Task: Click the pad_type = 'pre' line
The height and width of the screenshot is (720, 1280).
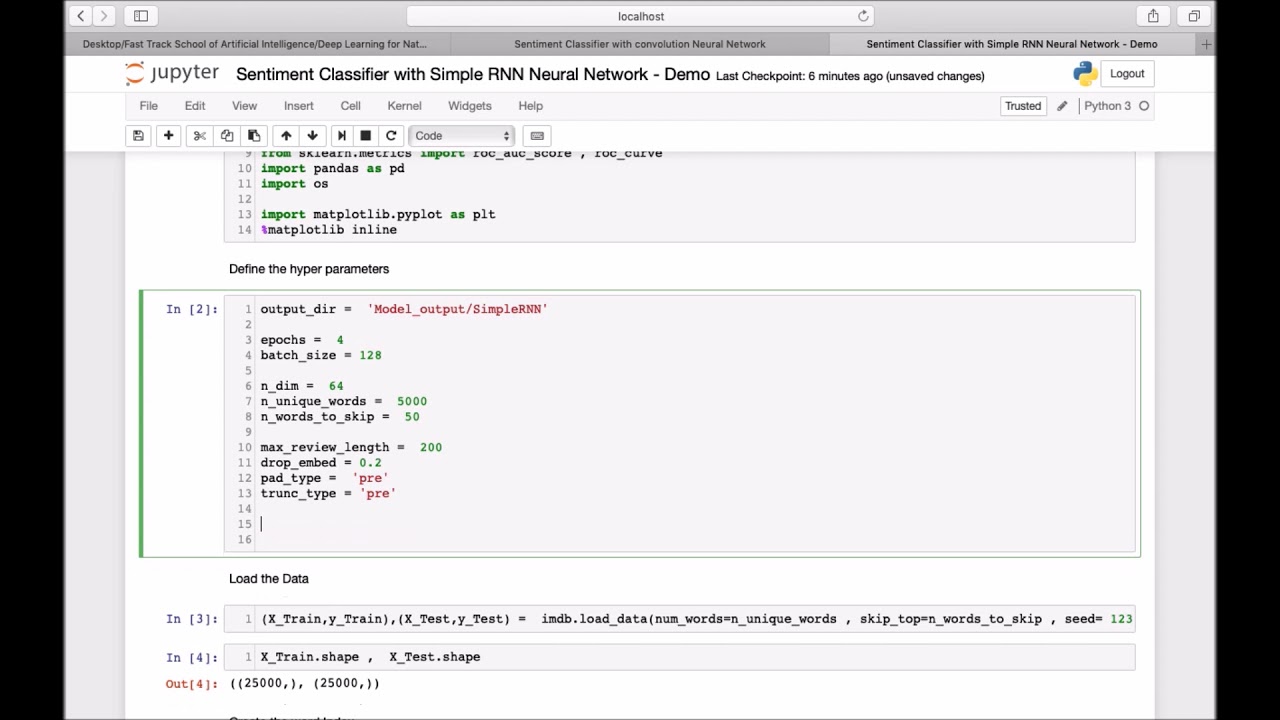Action: click(x=324, y=478)
